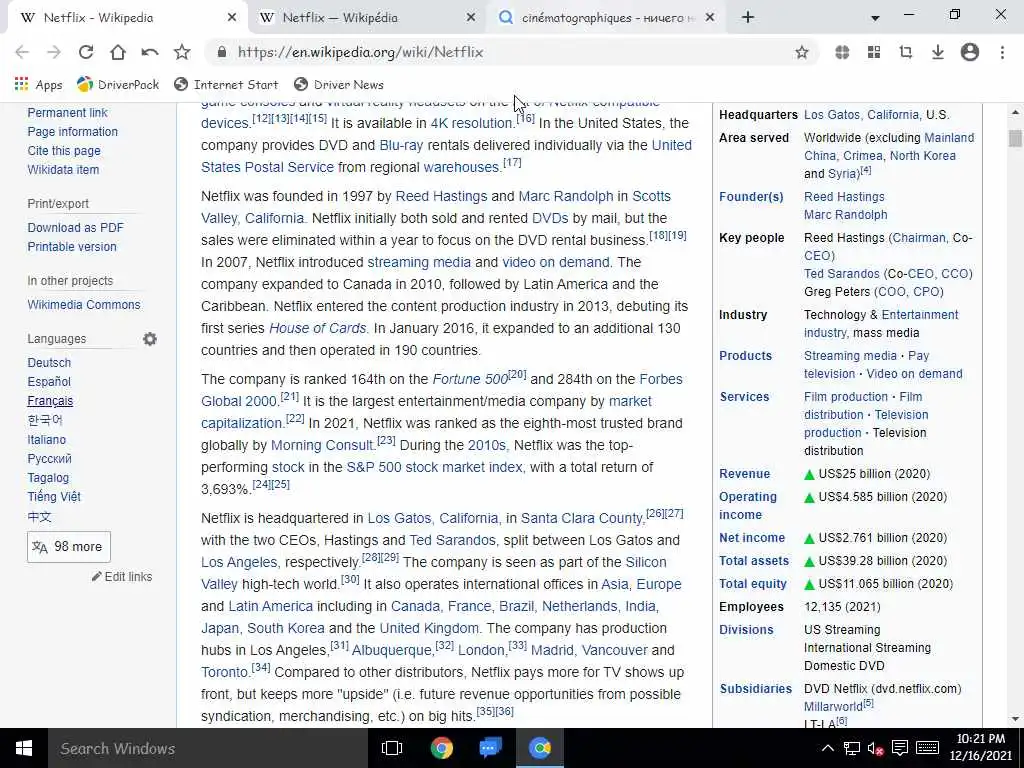Switch to the Français language version
Viewport: 1024px width, 768px height.
50,401
